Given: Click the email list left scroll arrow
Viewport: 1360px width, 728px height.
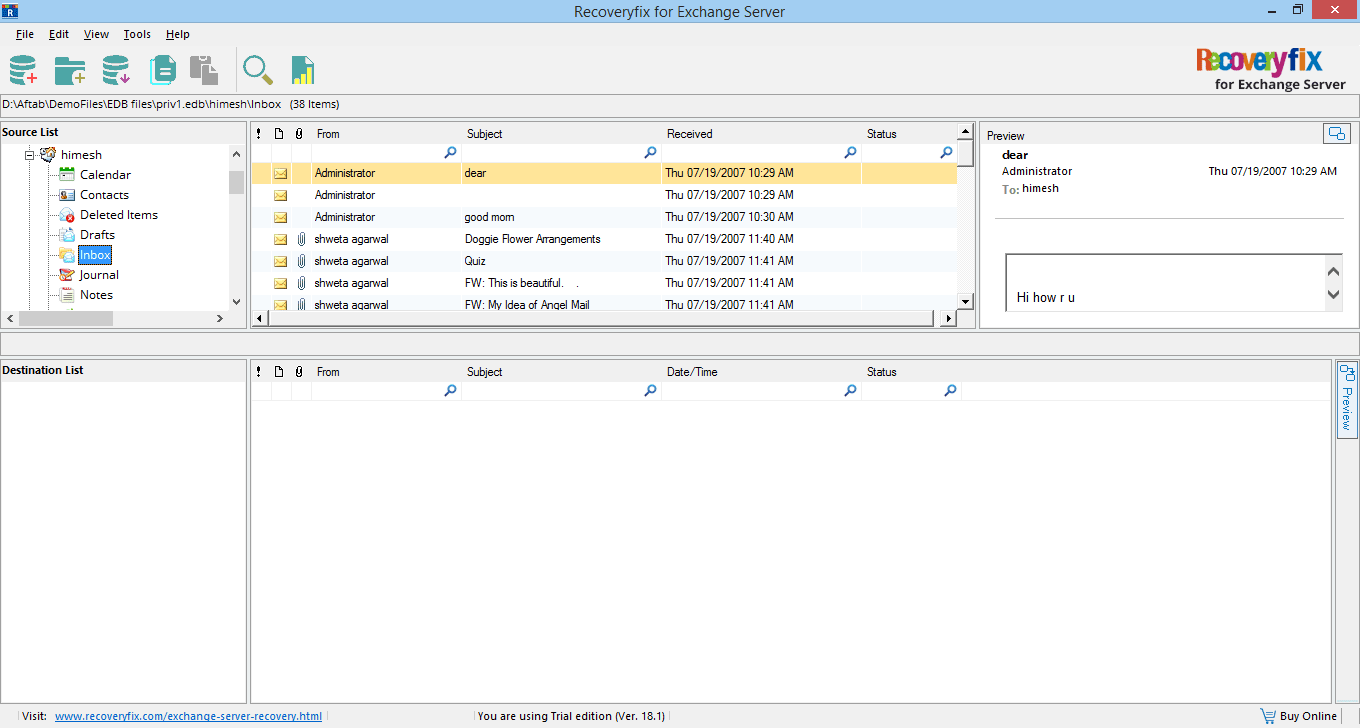Looking at the screenshot, I should point(259,318).
